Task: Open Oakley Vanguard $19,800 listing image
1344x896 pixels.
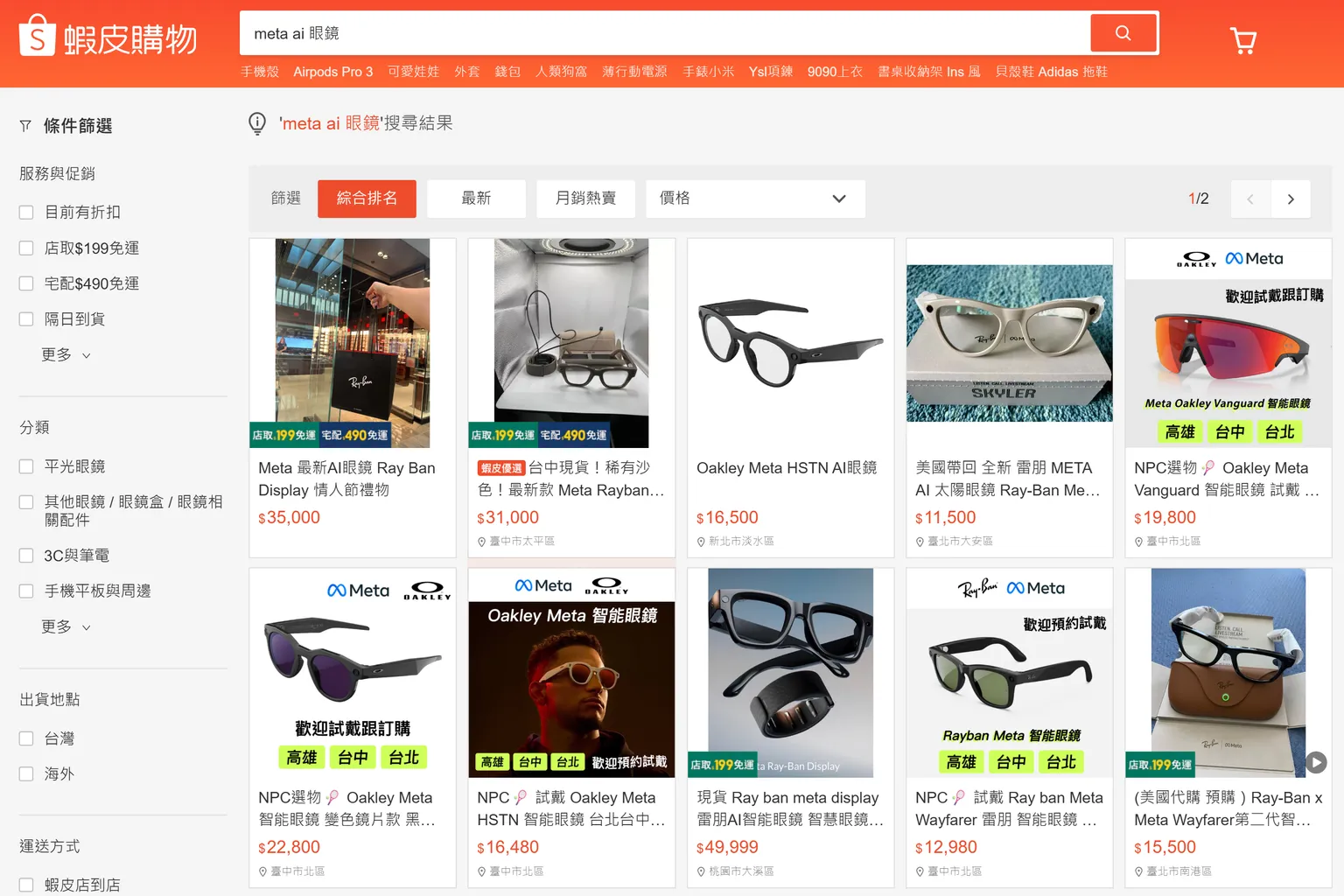Action: tap(1228, 343)
